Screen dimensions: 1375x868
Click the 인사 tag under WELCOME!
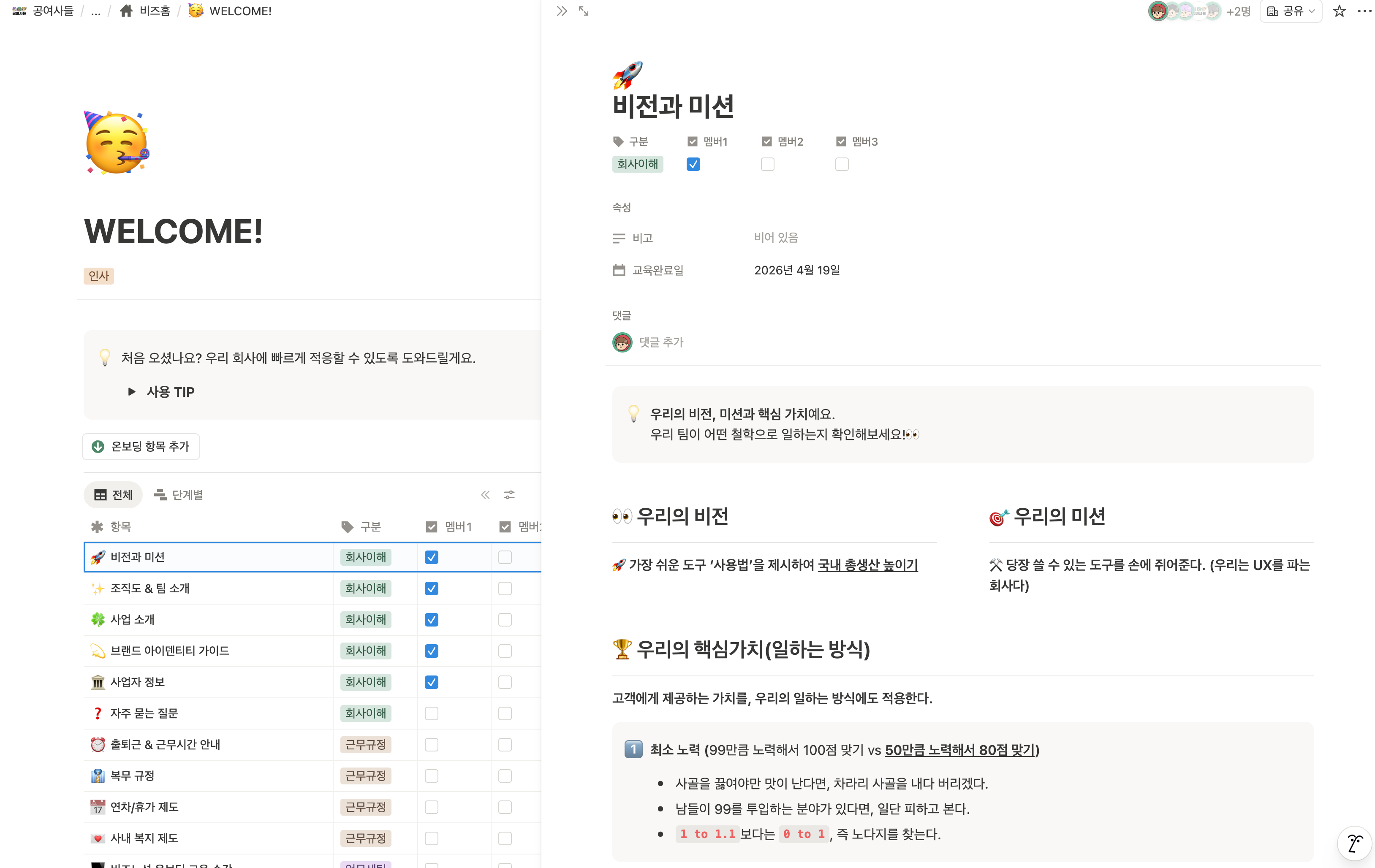(98, 276)
